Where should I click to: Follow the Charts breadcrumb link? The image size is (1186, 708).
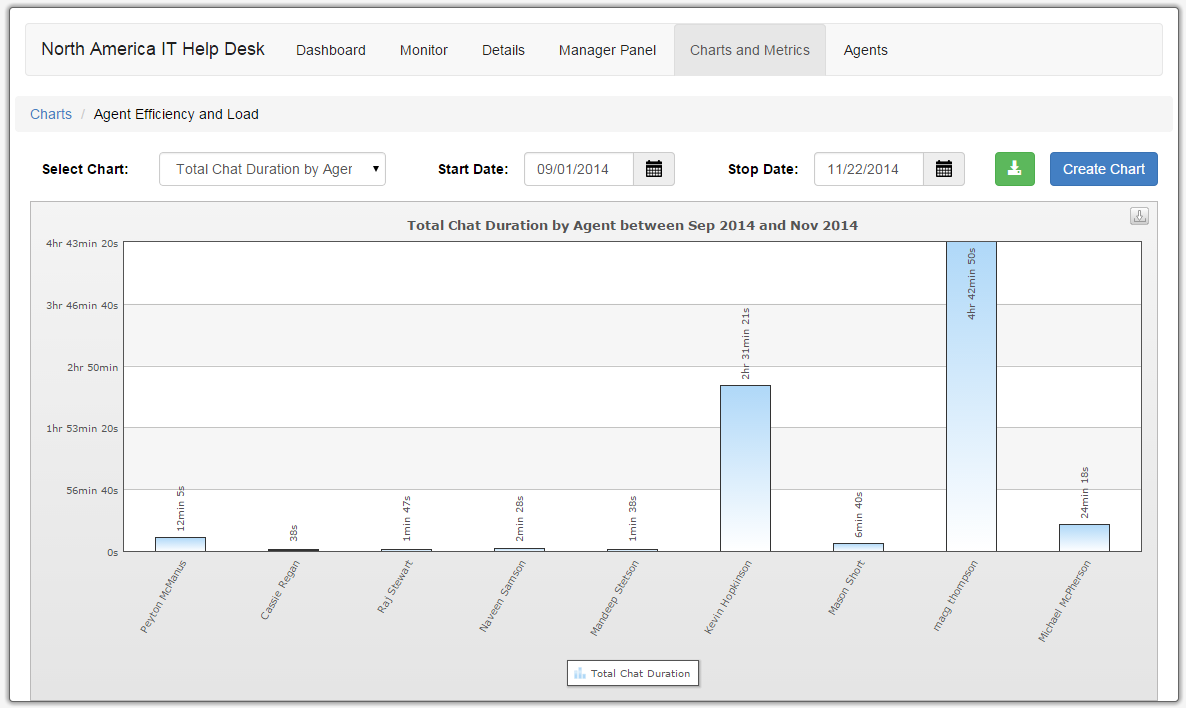tap(51, 114)
